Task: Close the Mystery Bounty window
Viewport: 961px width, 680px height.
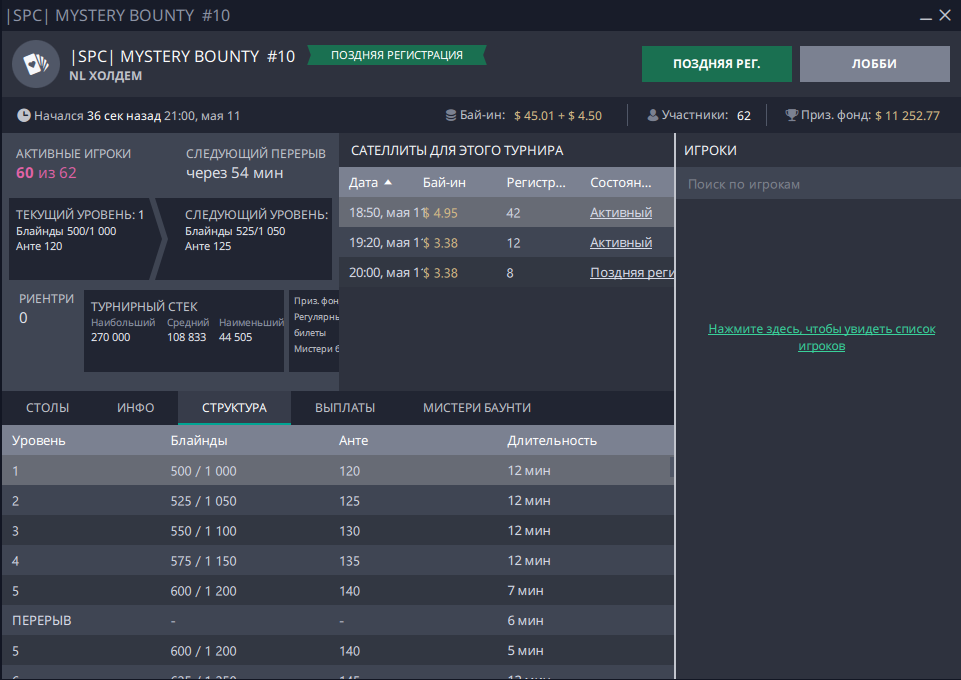Action: tap(944, 14)
